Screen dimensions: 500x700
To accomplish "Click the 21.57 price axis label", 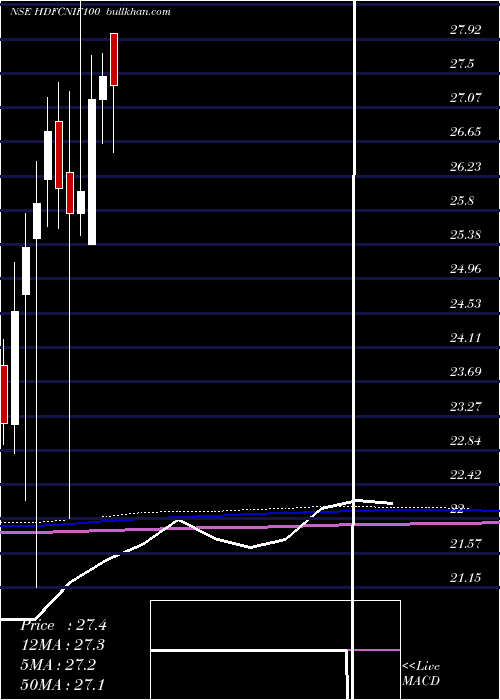I will point(465,543).
